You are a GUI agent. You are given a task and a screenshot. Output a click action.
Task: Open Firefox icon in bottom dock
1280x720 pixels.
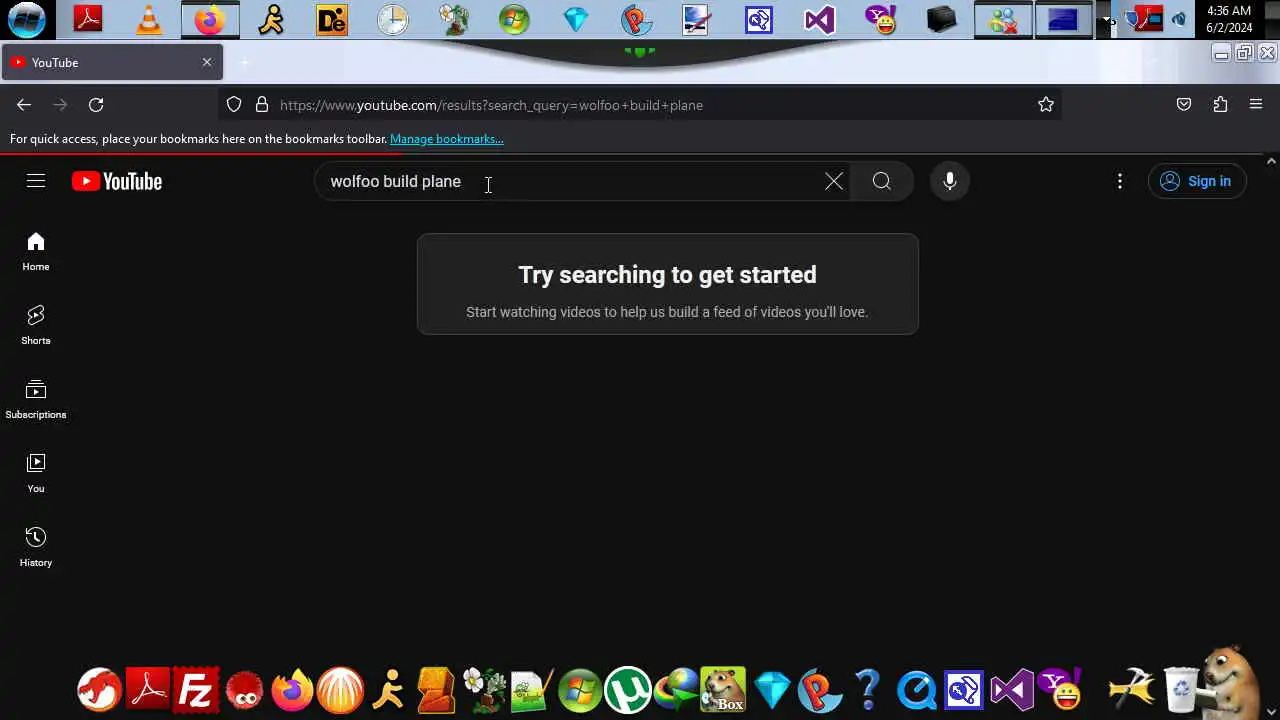[x=292, y=690]
